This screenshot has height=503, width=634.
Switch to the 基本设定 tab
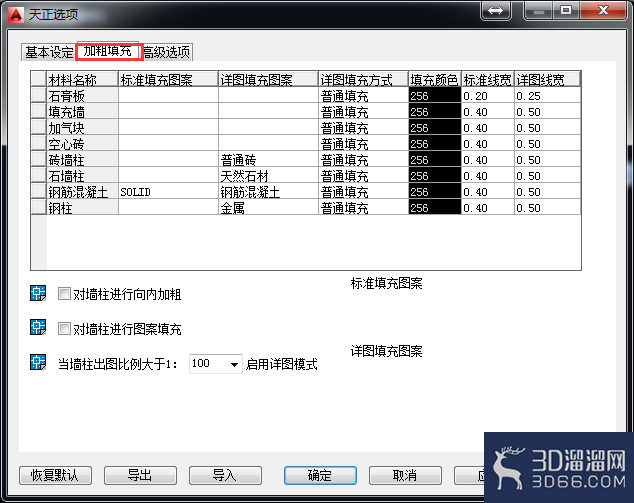coord(49,52)
